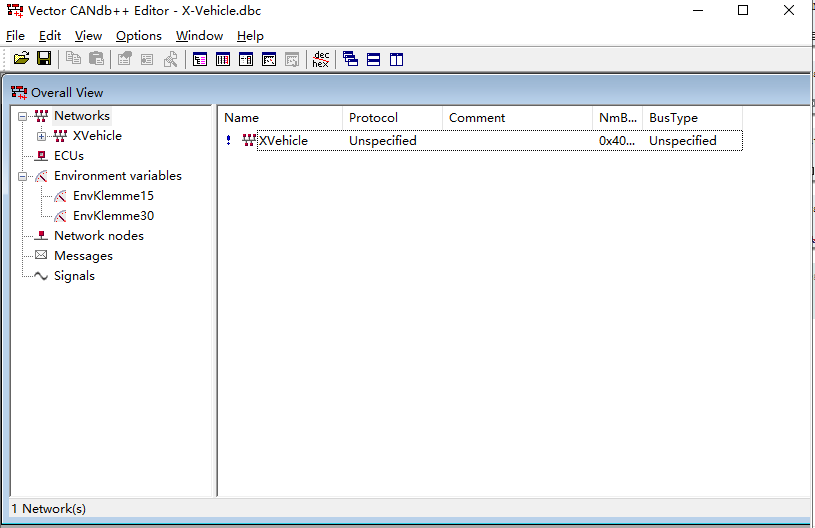Open the File menu

point(15,36)
